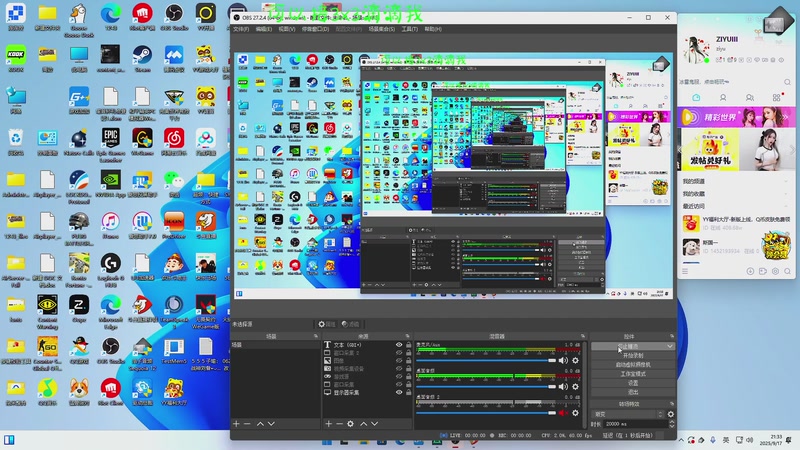Adjust the 桌面音频 volume slider
The image size is (800, 450).
[486, 387]
